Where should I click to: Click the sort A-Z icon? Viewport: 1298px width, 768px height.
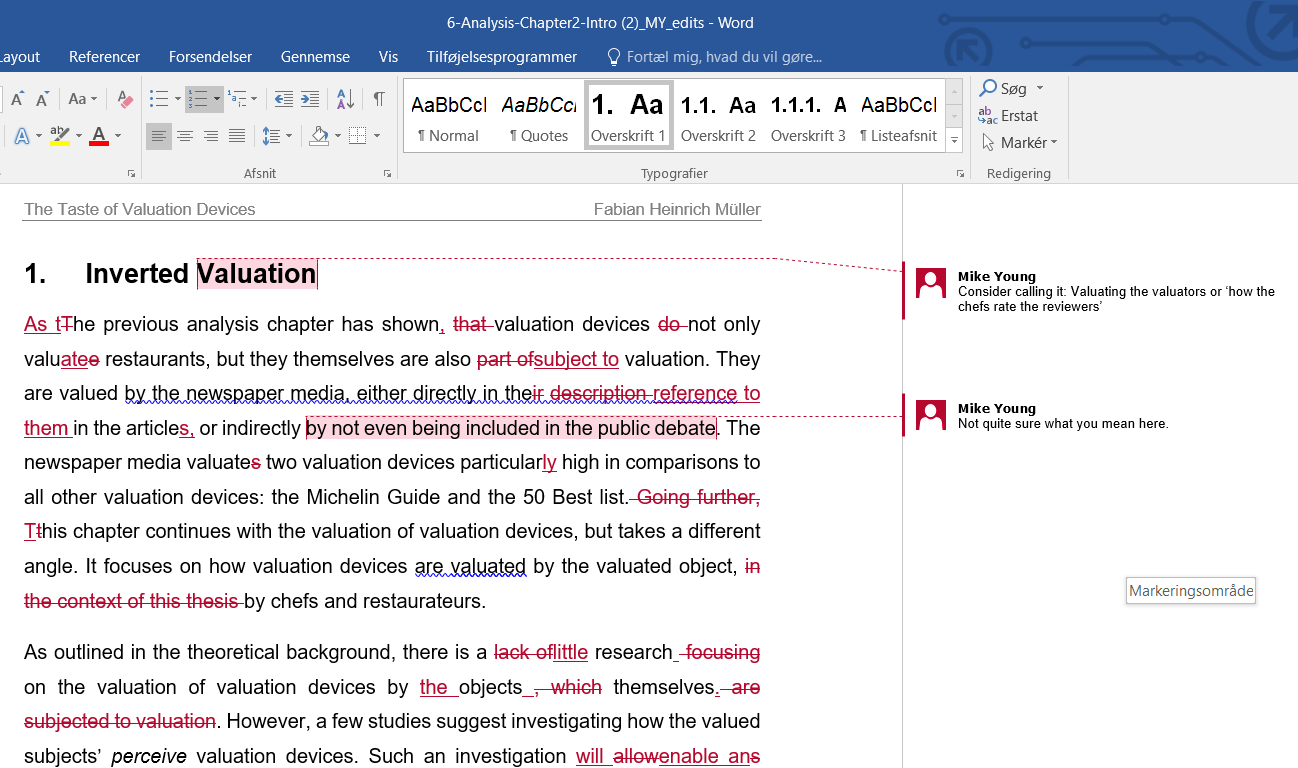pyautogui.click(x=345, y=99)
